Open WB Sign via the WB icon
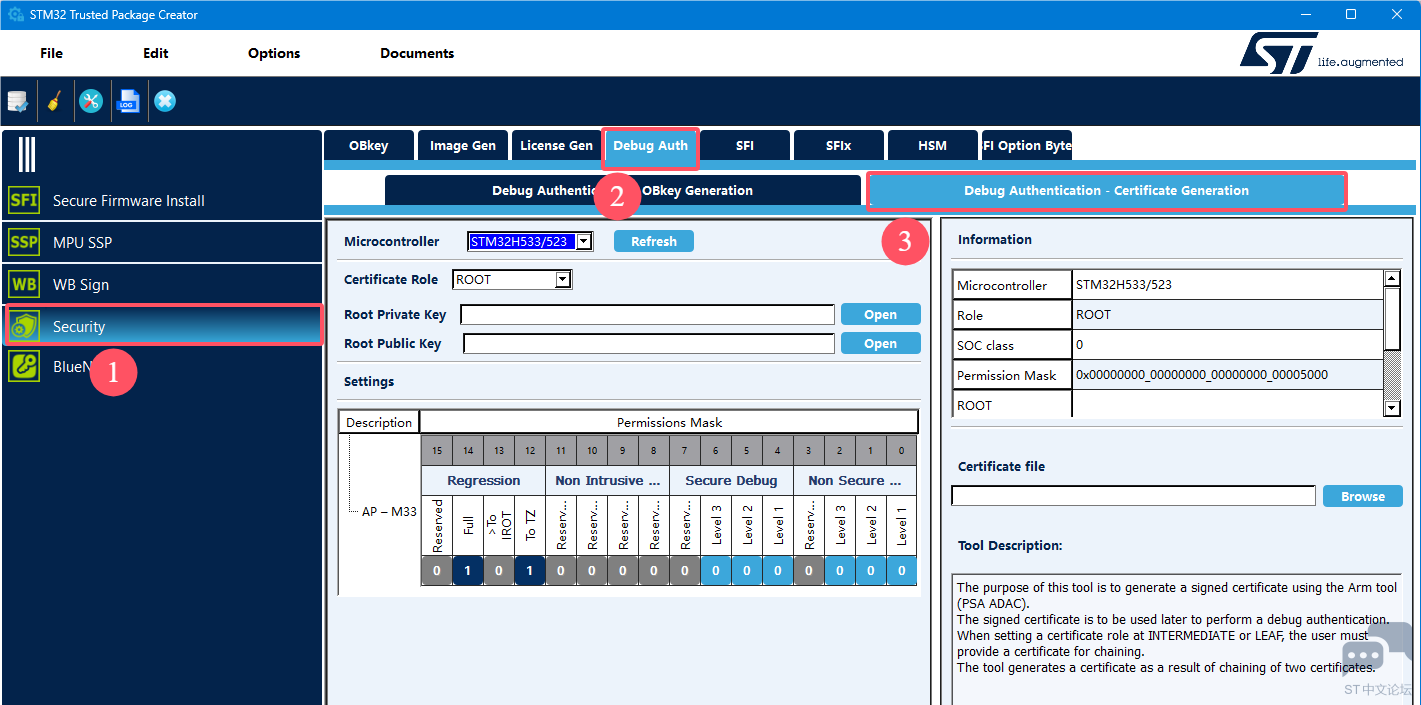Image resolution: width=1421 pixels, height=705 pixels. click(24, 284)
